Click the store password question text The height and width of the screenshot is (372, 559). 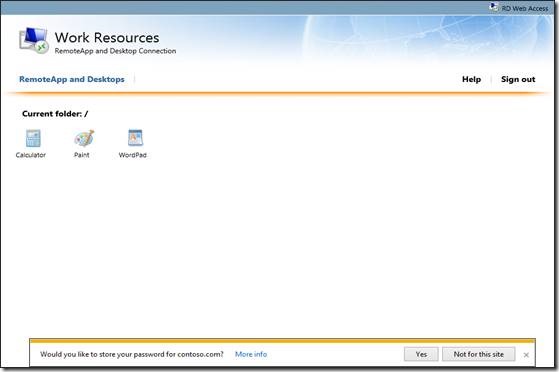click(132, 354)
